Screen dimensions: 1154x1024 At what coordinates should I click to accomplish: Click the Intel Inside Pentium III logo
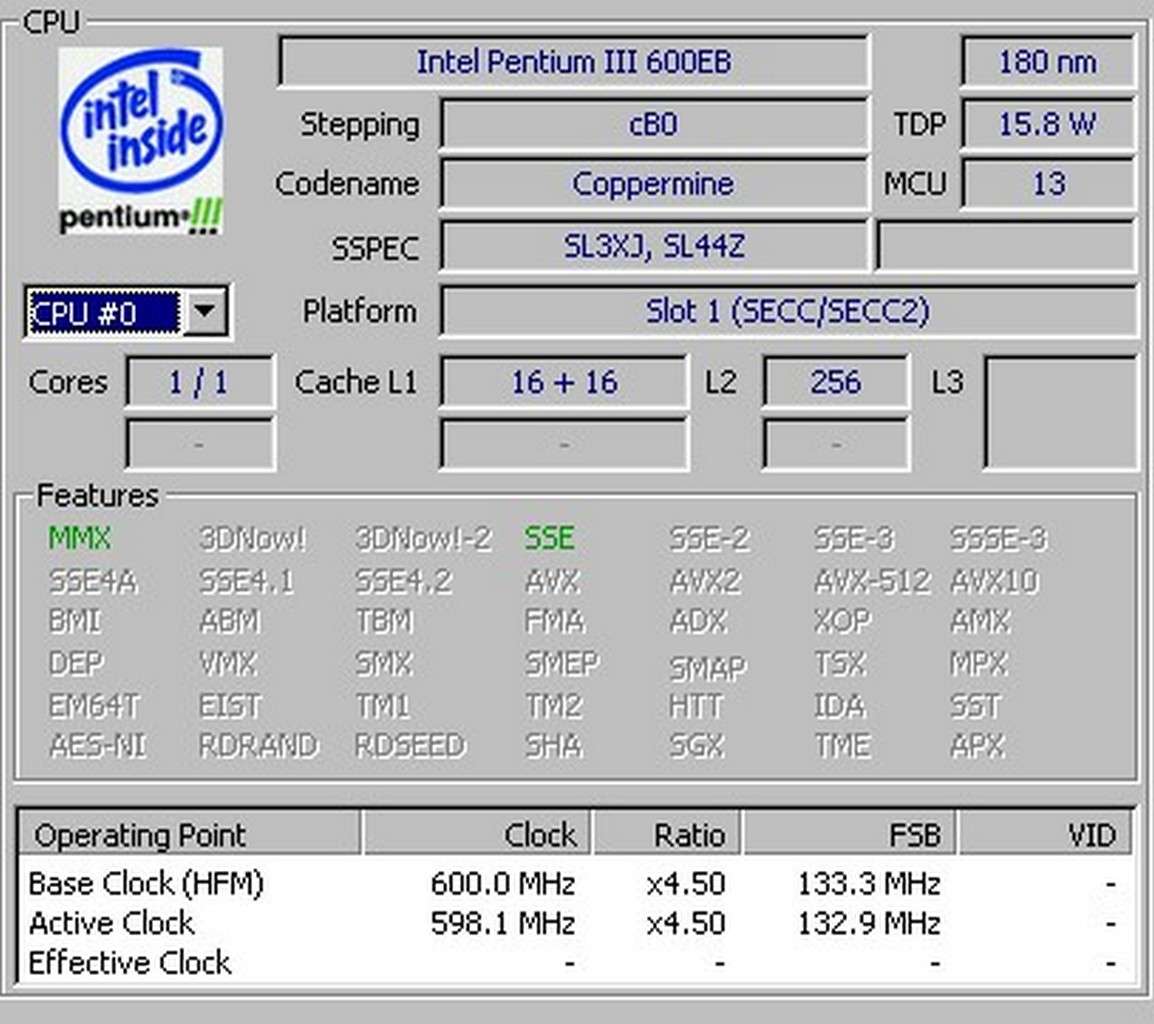[139, 140]
